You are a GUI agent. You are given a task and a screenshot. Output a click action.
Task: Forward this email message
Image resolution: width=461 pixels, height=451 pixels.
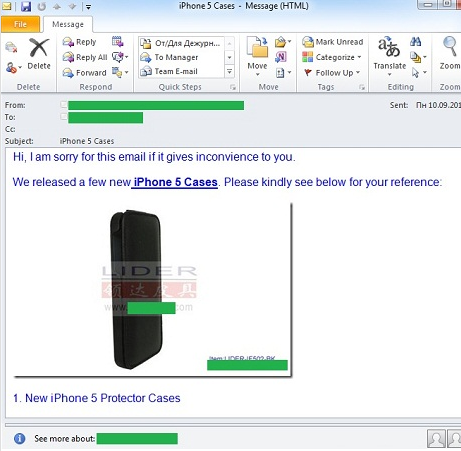click(x=84, y=73)
